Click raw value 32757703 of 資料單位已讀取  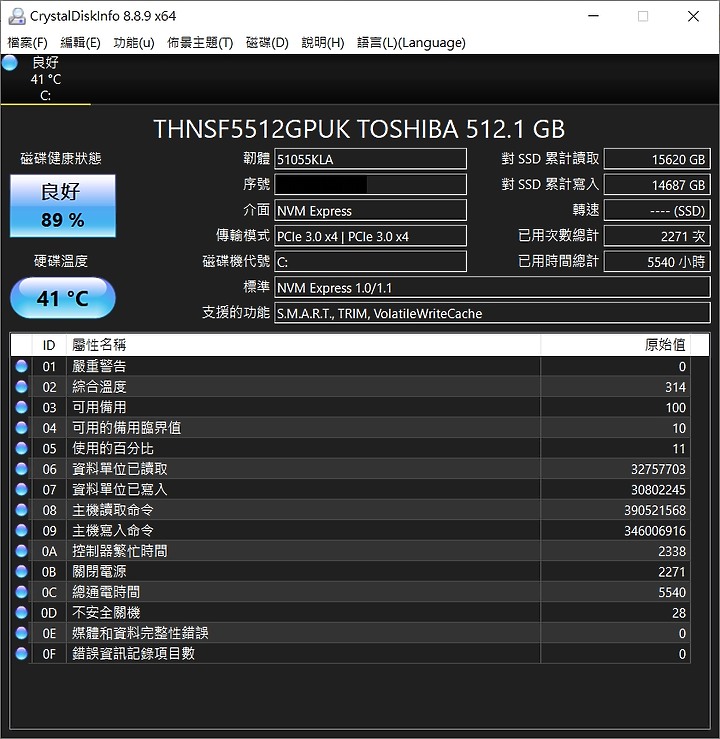point(658,469)
